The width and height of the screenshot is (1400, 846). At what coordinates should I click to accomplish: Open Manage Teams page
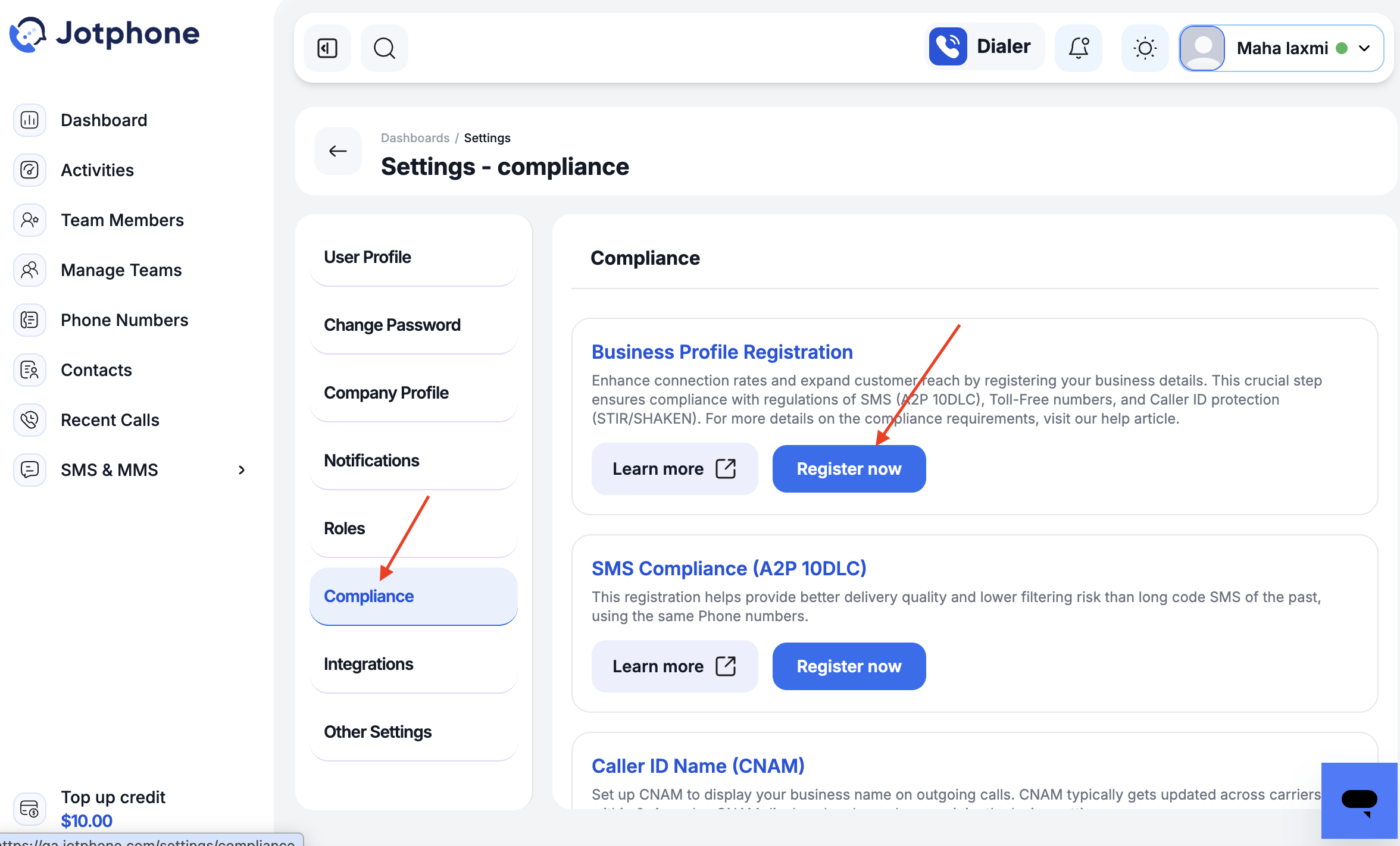121,270
